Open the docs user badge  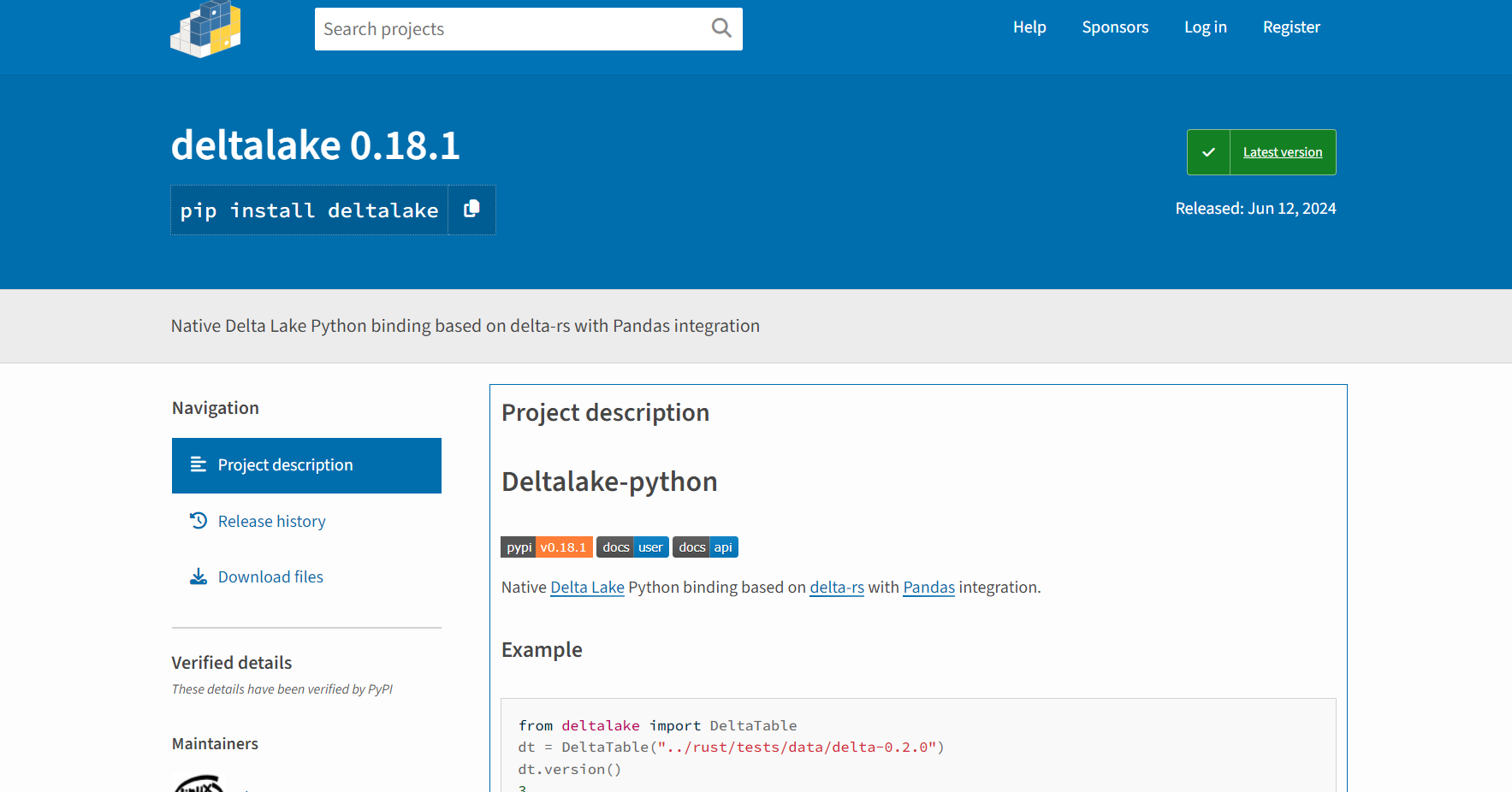632,547
